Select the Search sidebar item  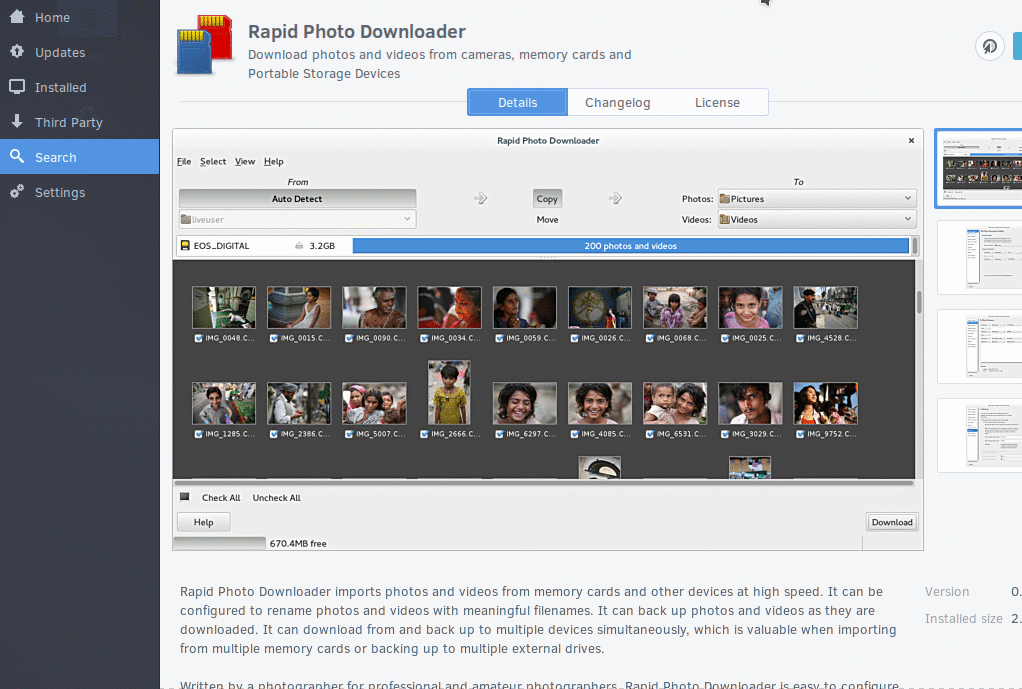[80, 157]
